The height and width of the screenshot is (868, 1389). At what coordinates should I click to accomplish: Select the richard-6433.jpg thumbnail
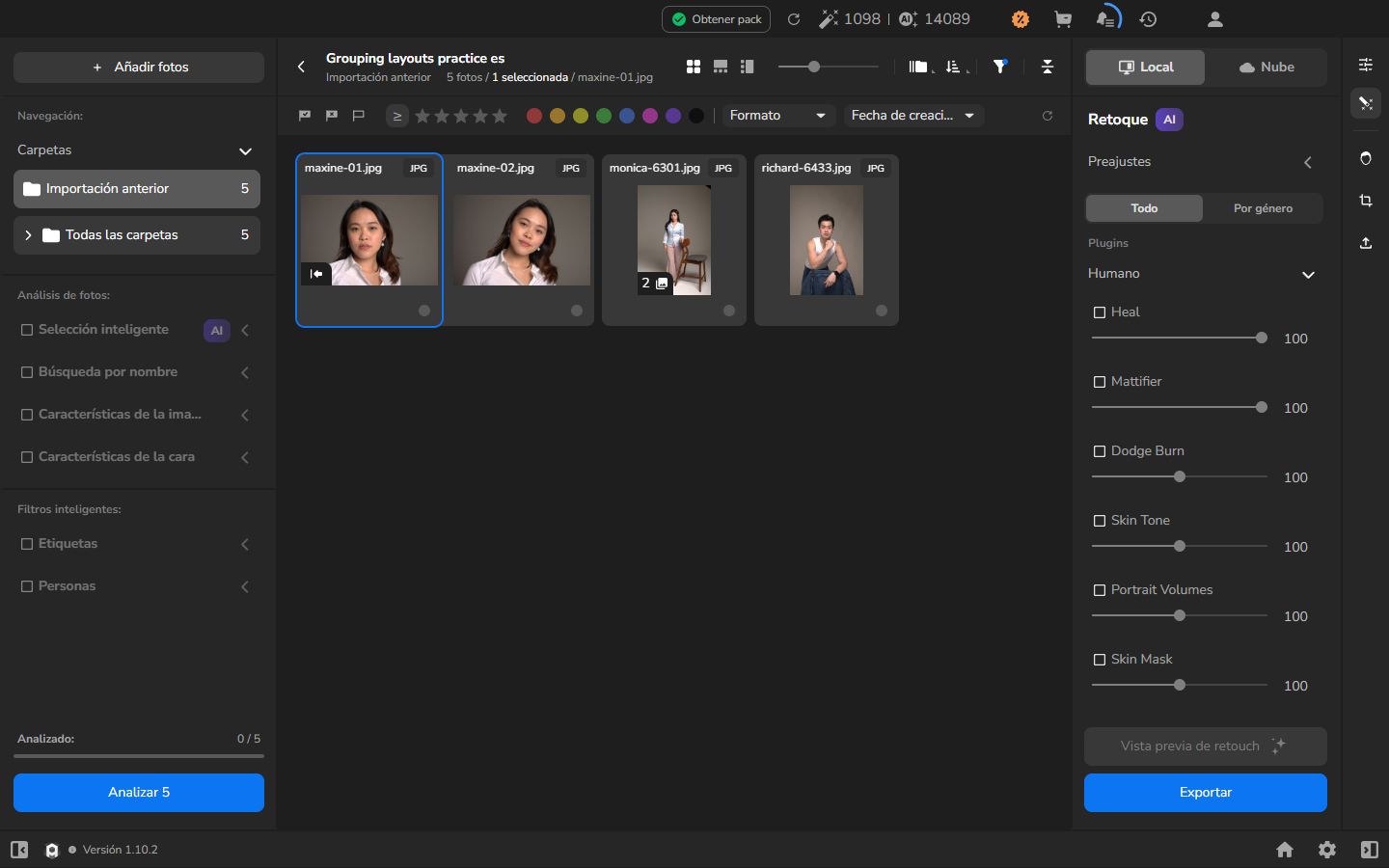827,240
